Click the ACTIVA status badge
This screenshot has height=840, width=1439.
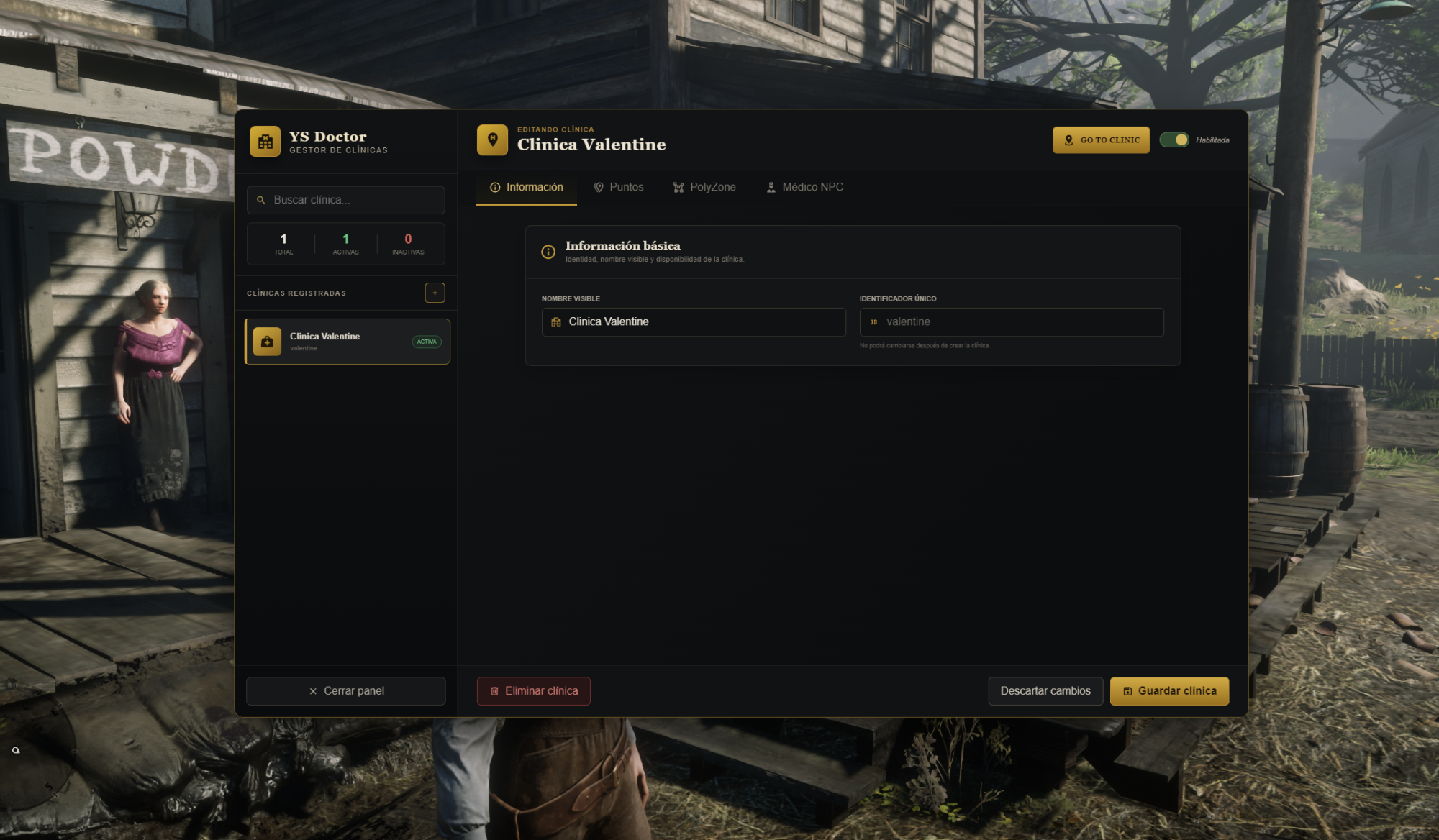click(x=427, y=342)
